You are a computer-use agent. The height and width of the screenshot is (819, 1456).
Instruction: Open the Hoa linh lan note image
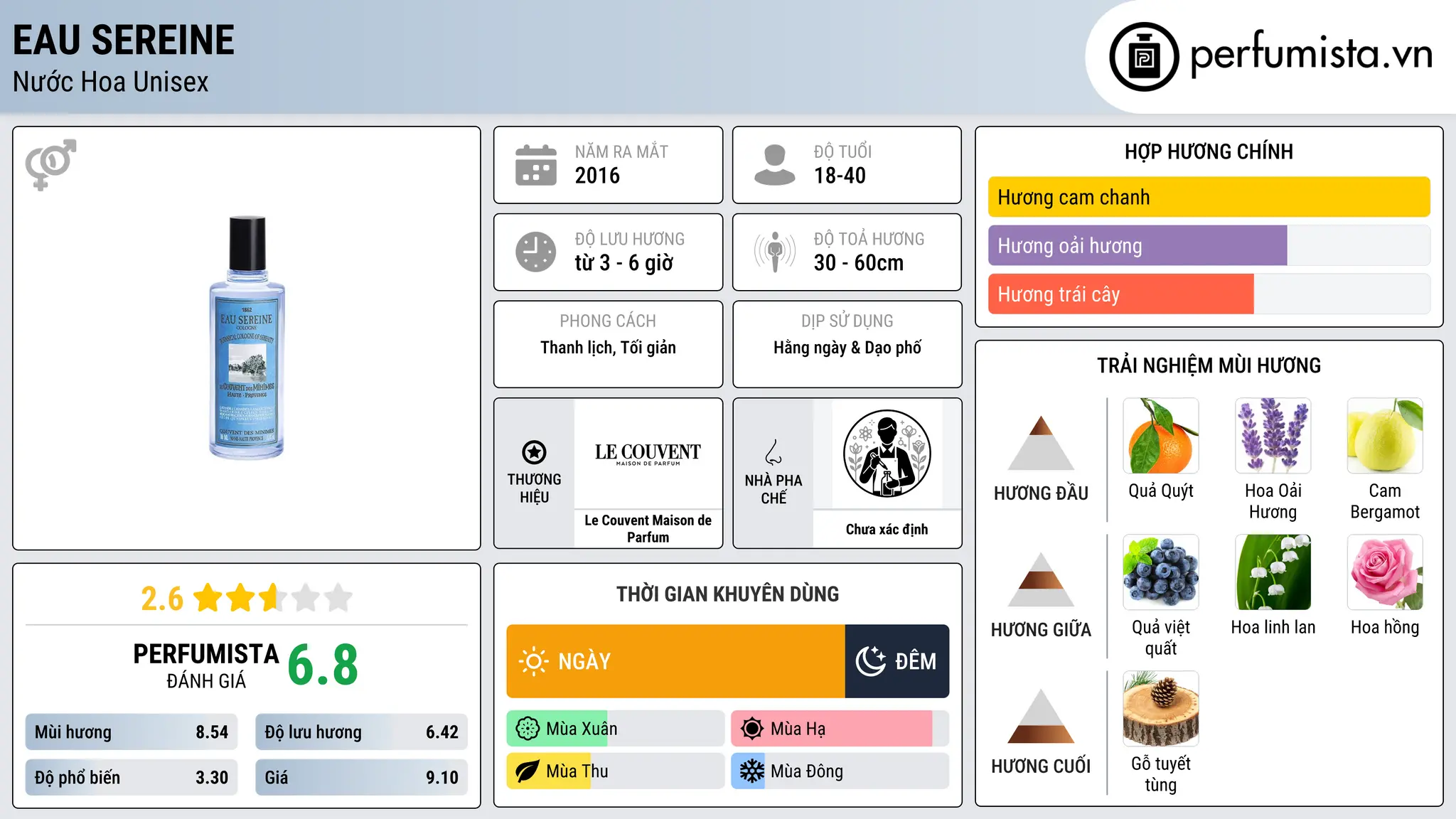point(1273,572)
